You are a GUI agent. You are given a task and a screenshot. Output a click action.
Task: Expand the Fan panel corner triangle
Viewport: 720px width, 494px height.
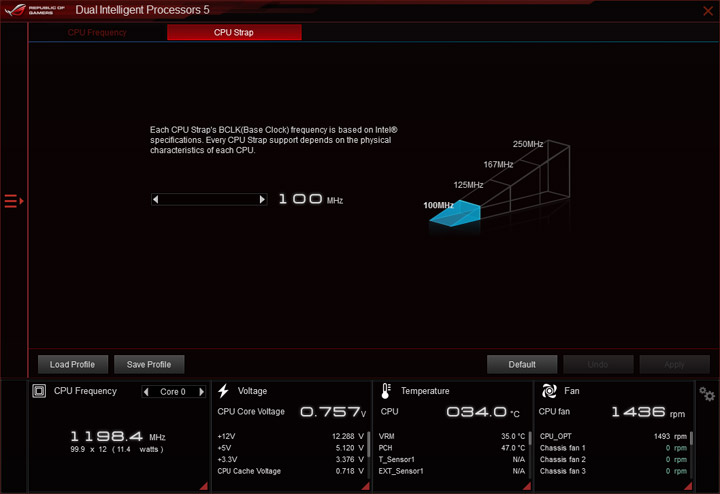click(x=688, y=486)
